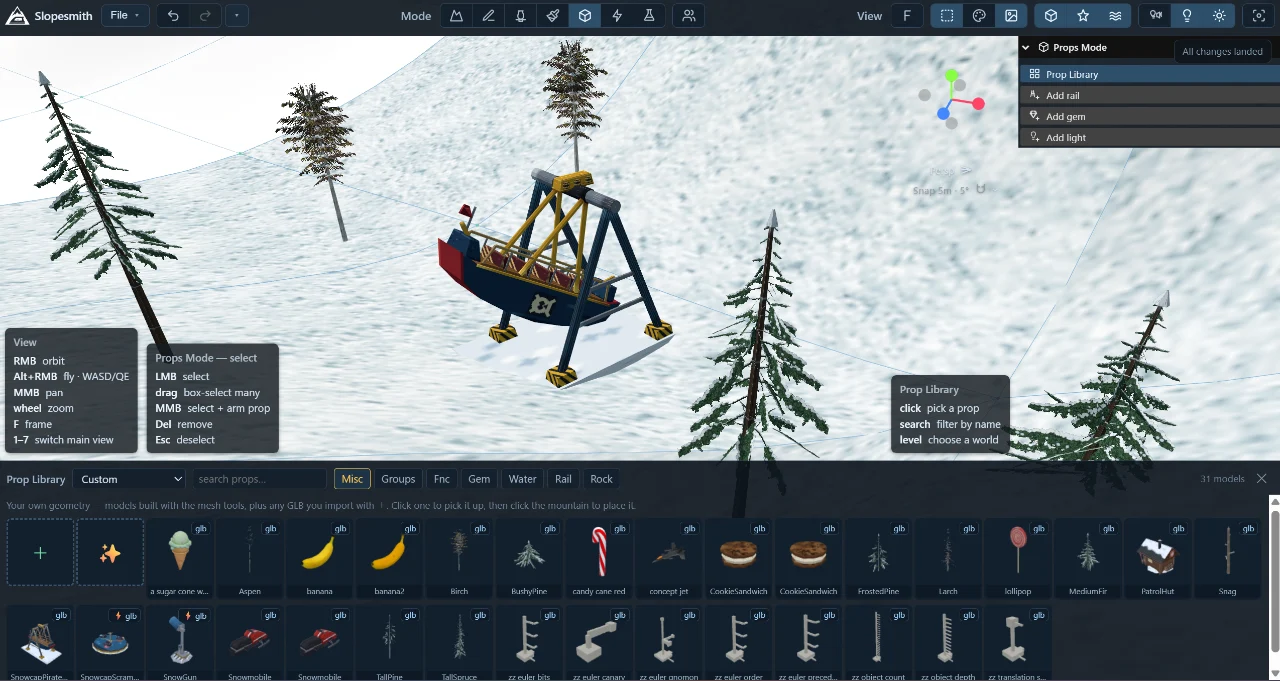Click the recenter view focus icon
The height and width of the screenshot is (681, 1280).
(x=1258, y=16)
